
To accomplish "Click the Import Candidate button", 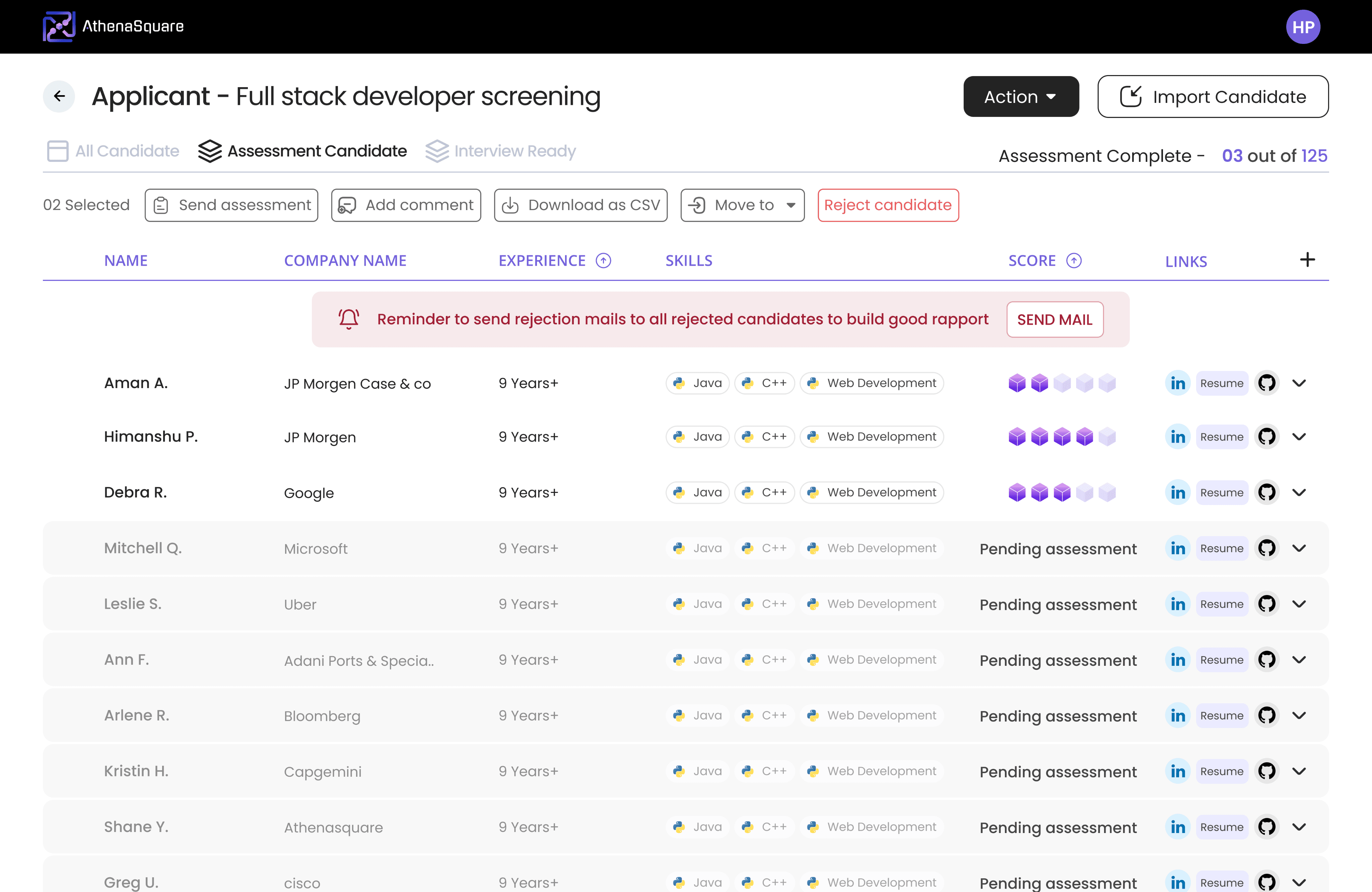I will (1213, 96).
